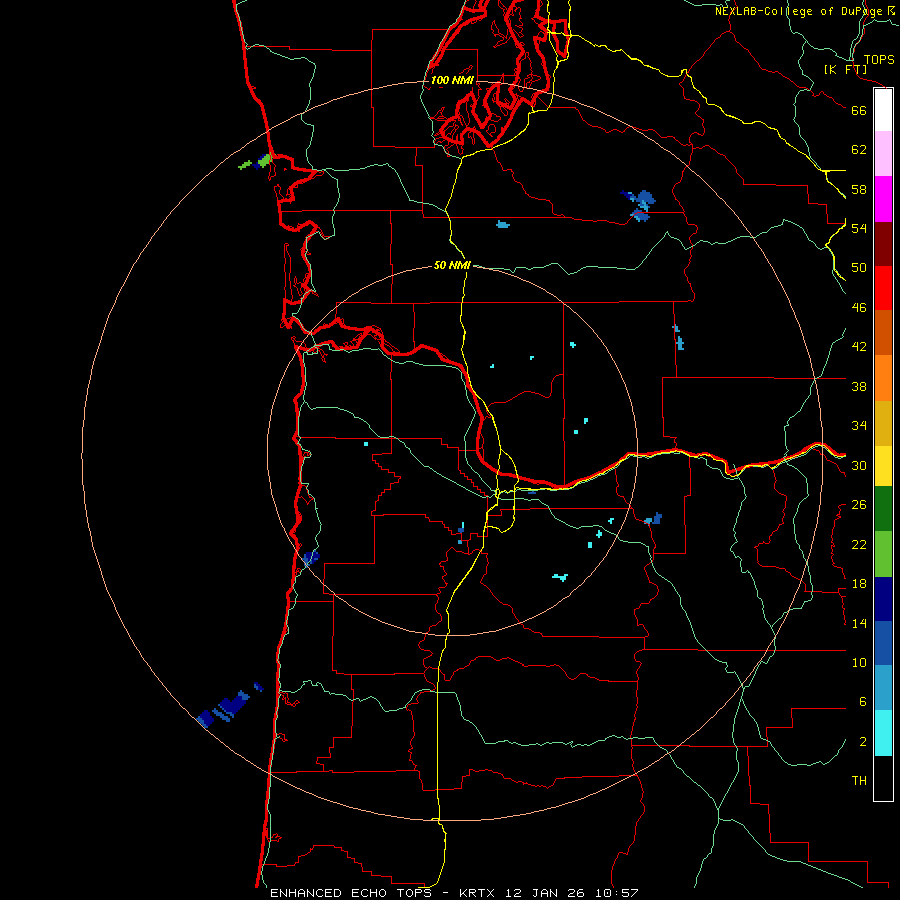Click the magenta swatch between 54 and 58
This screenshot has width=900, height=900.
(x=883, y=199)
